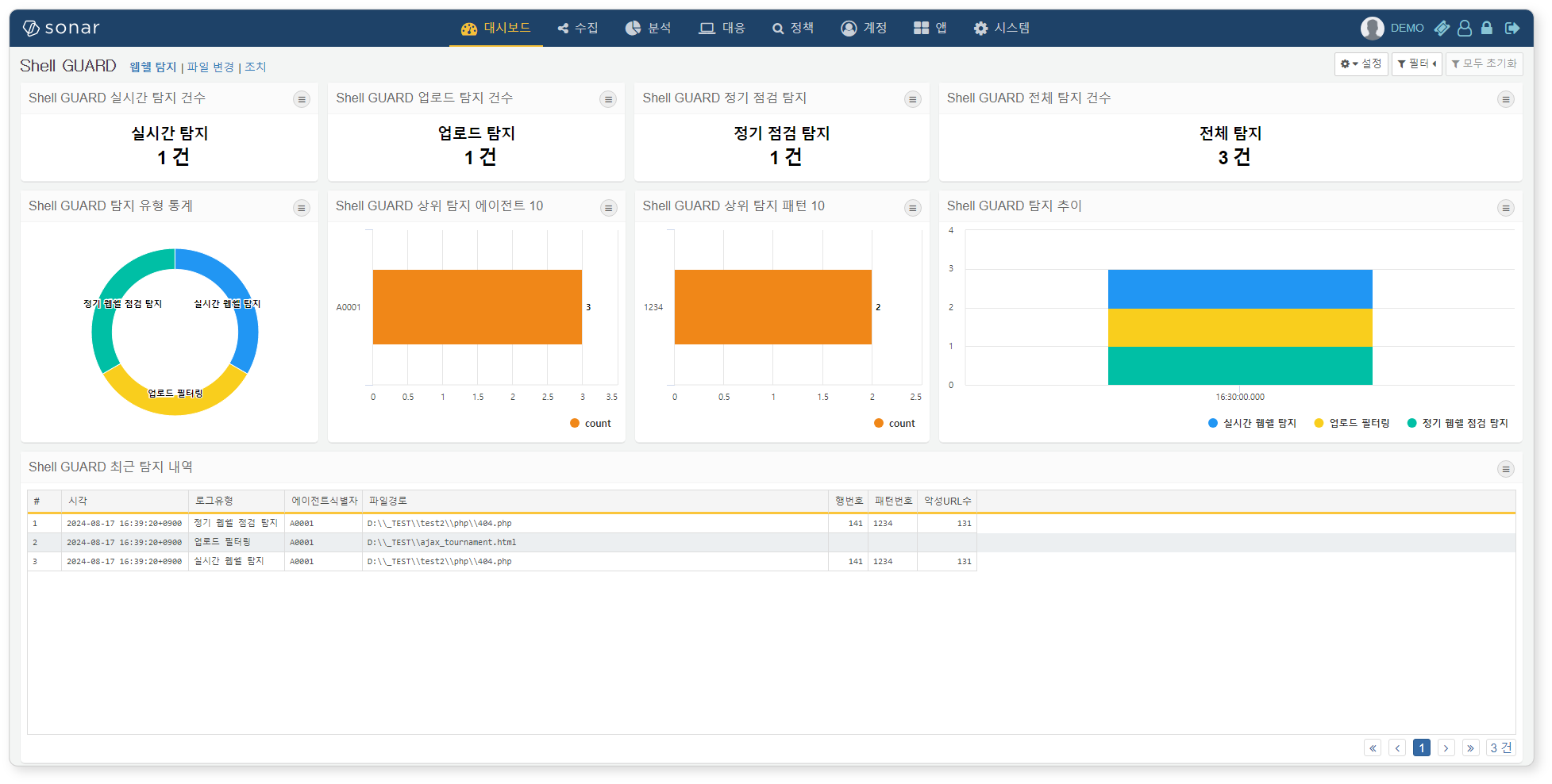
Task: Go to previous page of results
Action: tap(1397, 748)
